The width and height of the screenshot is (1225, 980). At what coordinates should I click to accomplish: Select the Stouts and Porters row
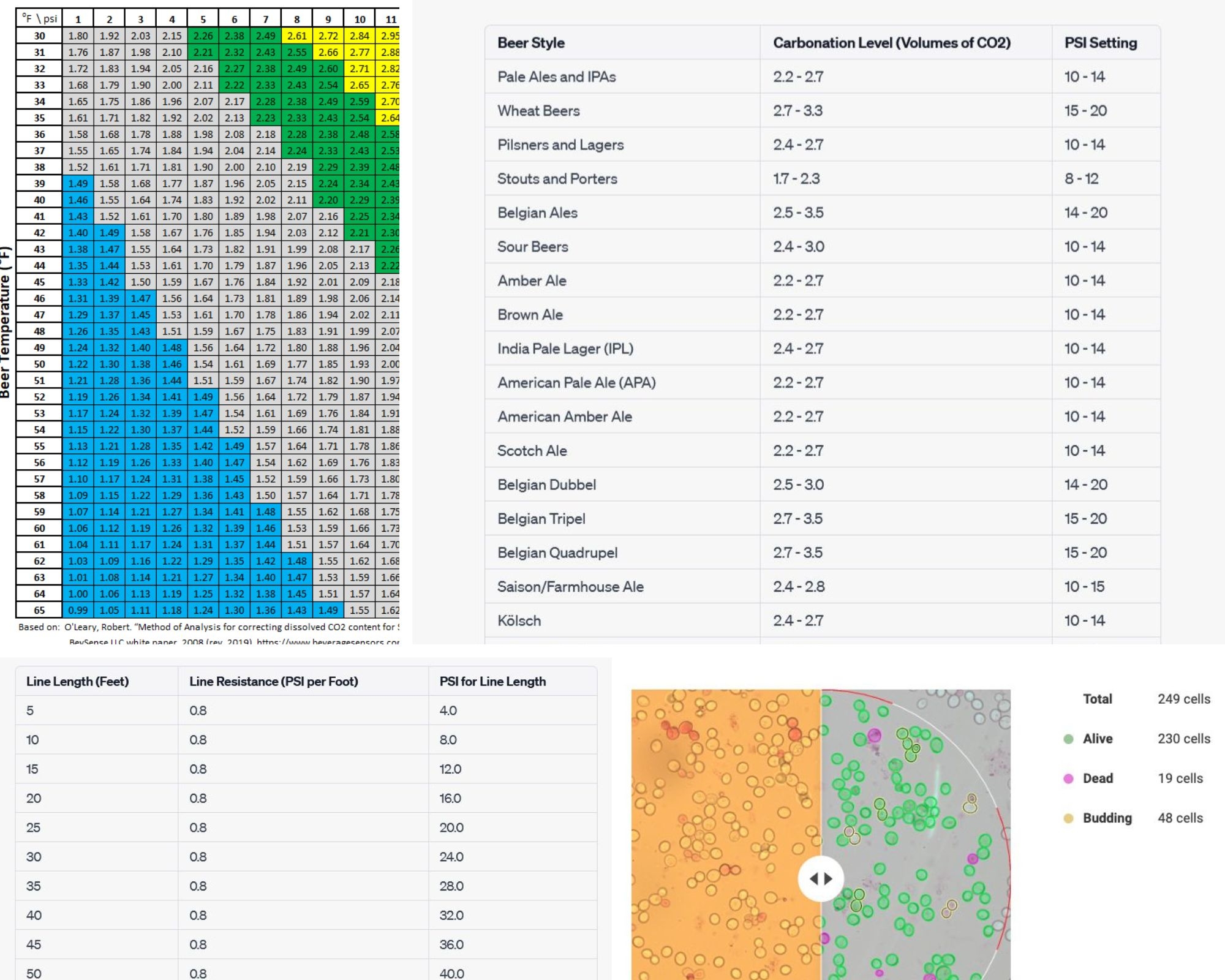(x=557, y=179)
